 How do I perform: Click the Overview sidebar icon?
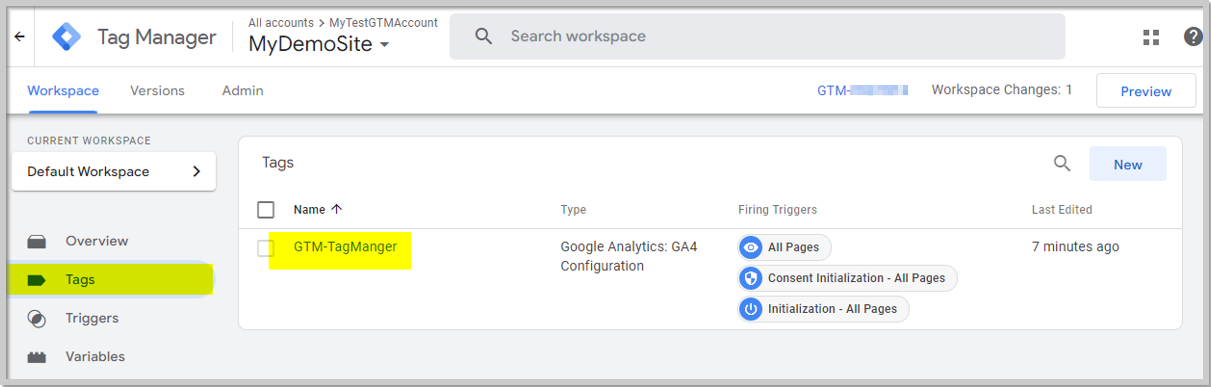pyautogui.click(x=37, y=241)
